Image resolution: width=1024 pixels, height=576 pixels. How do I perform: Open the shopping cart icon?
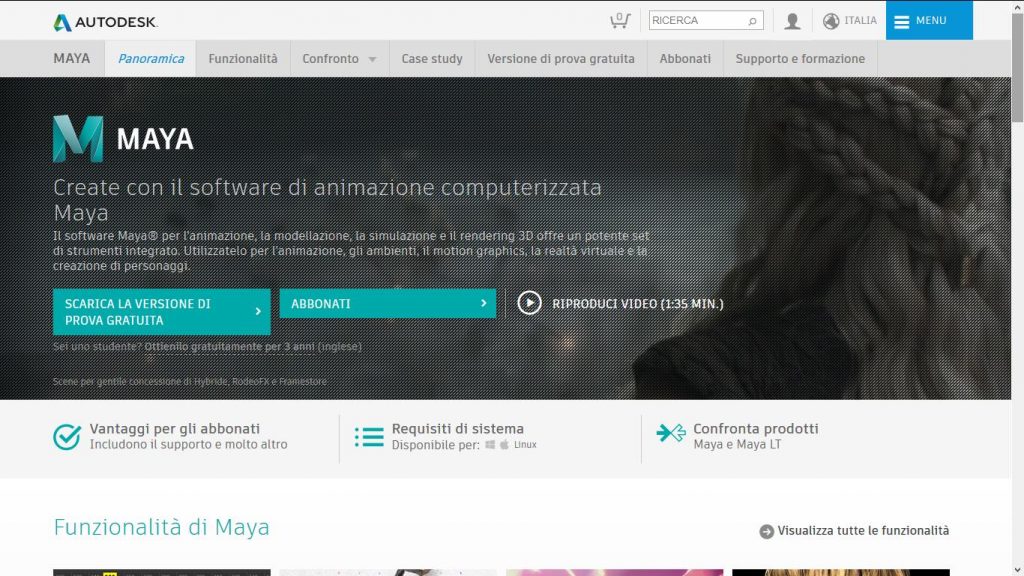[x=620, y=20]
